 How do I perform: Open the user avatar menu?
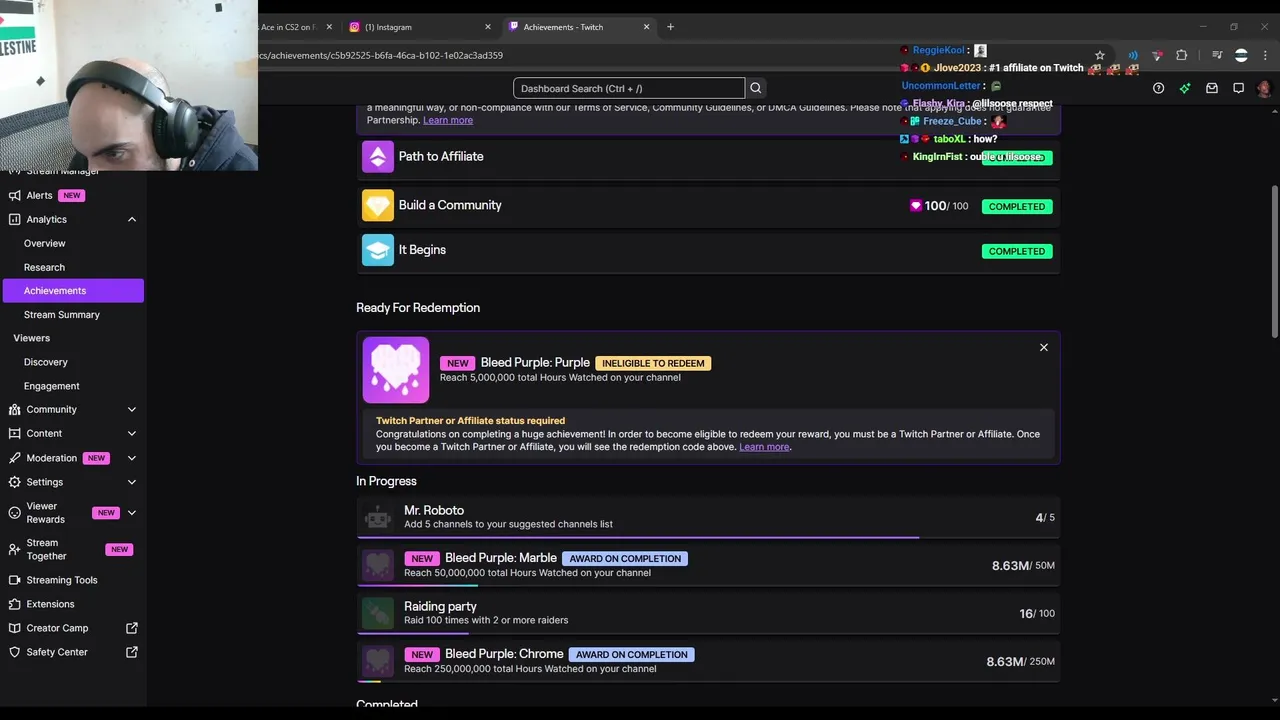(x=1264, y=88)
